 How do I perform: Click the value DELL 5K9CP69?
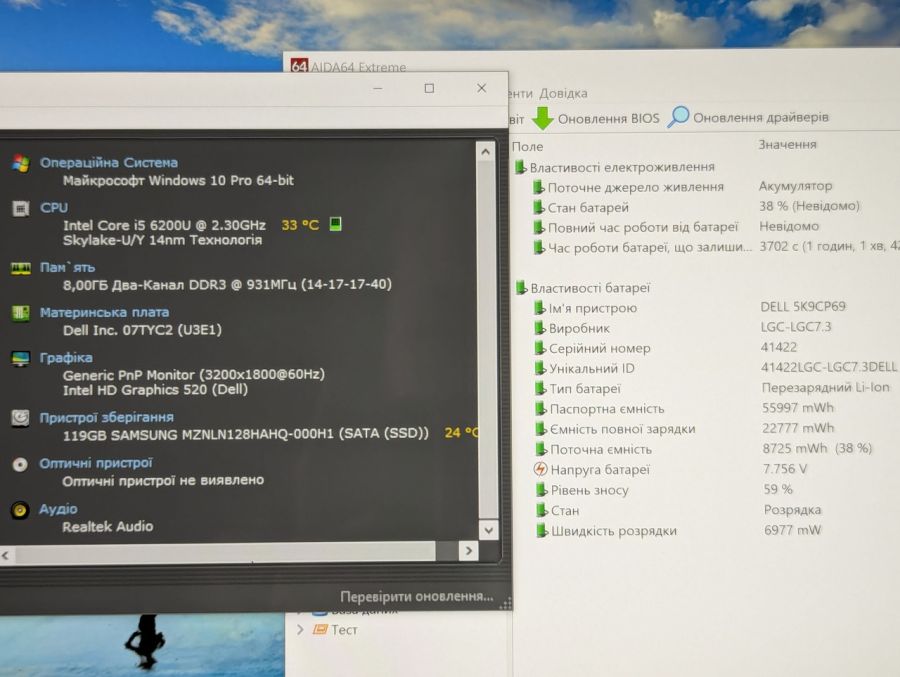pos(803,307)
